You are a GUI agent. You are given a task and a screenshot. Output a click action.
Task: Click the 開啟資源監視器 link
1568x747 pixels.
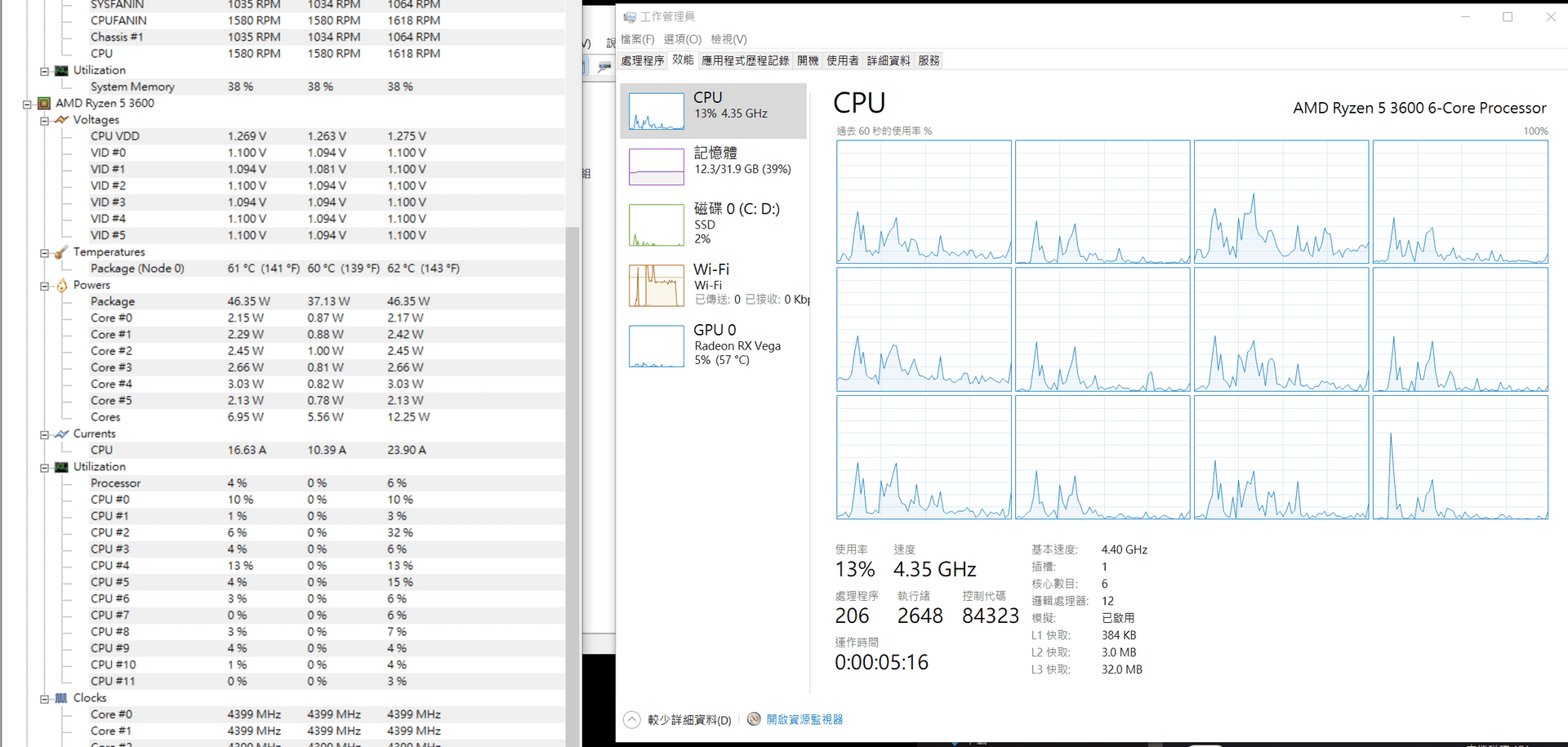(x=804, y=719)
